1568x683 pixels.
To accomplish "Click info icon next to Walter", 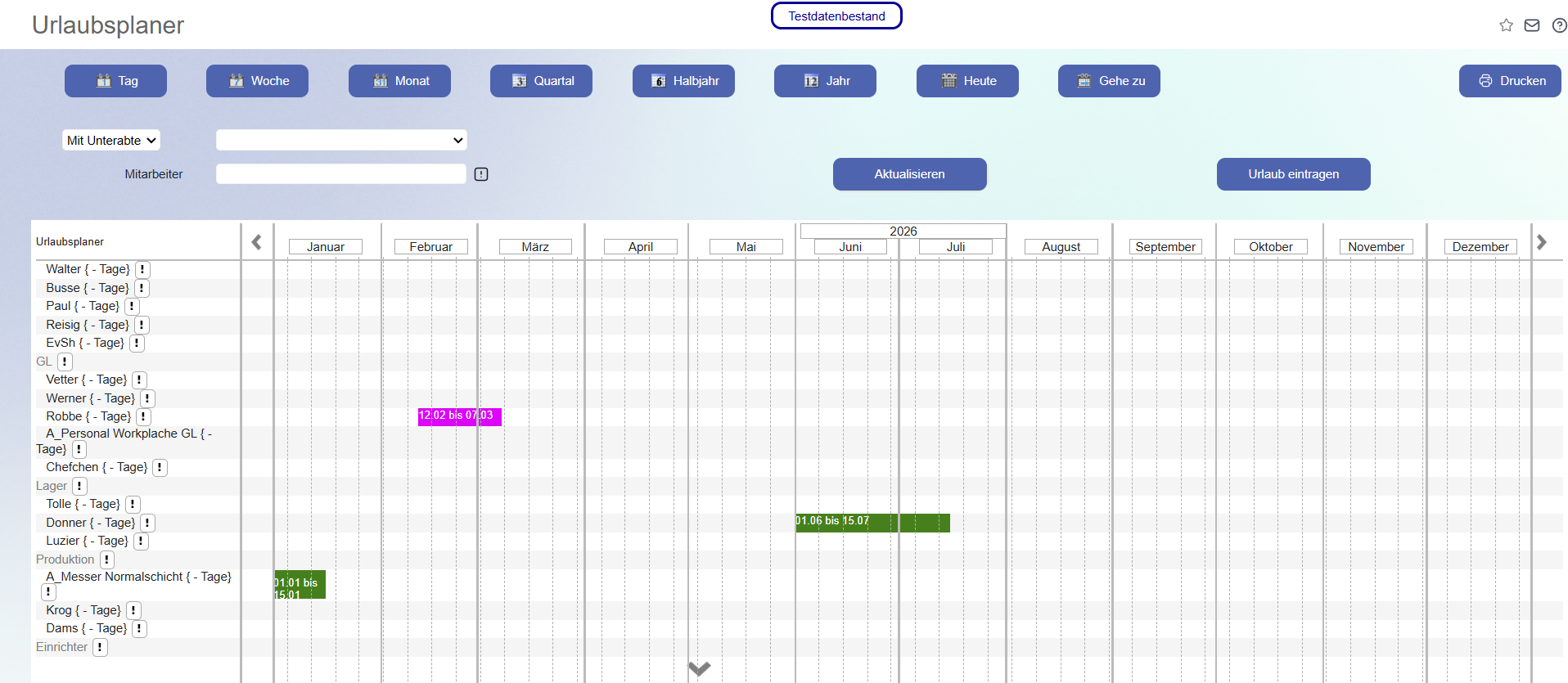I will 142,269.
